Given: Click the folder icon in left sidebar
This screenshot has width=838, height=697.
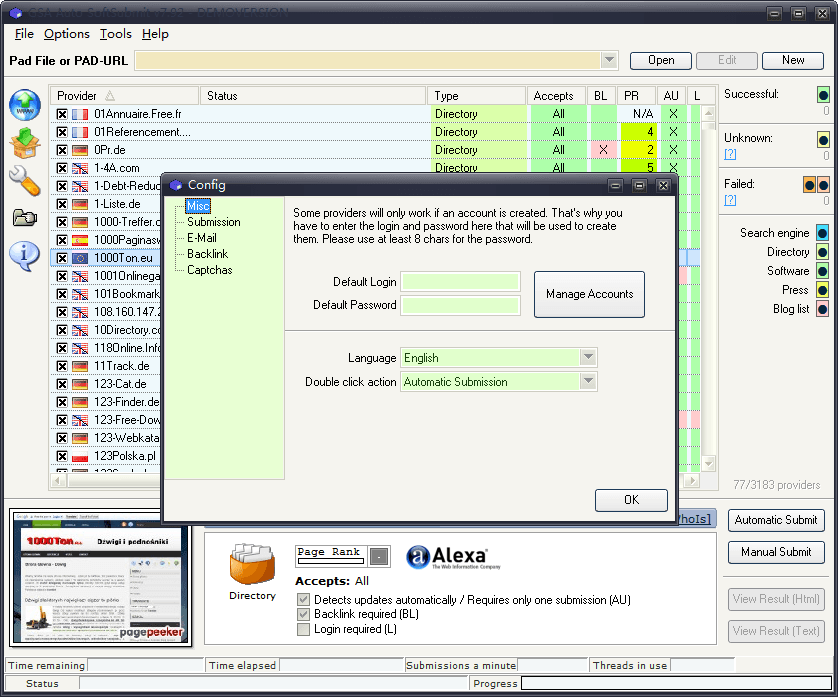Looking at the screenshot, I should pos(24,217).
